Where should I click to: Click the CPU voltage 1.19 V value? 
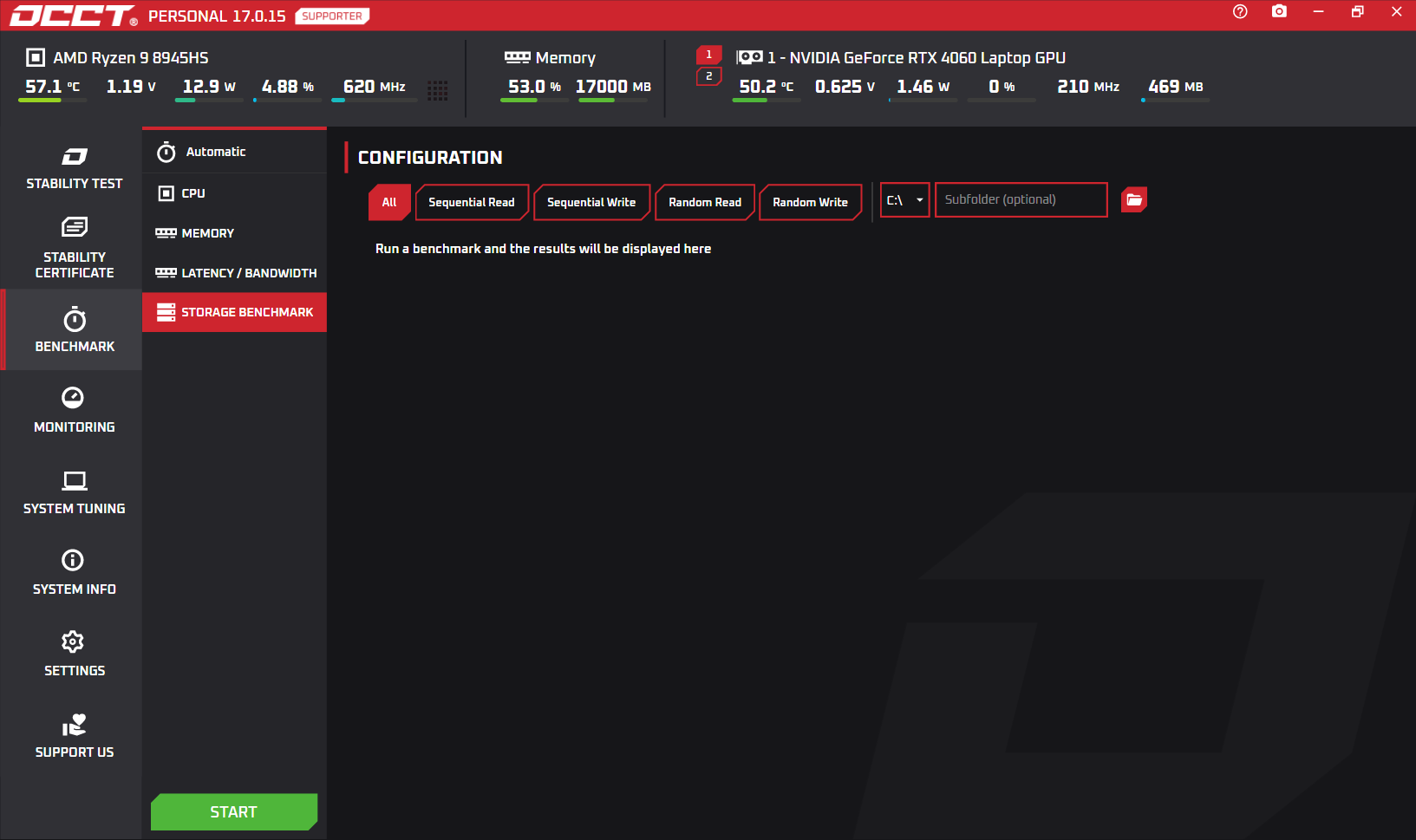click(x=131, y=87)
